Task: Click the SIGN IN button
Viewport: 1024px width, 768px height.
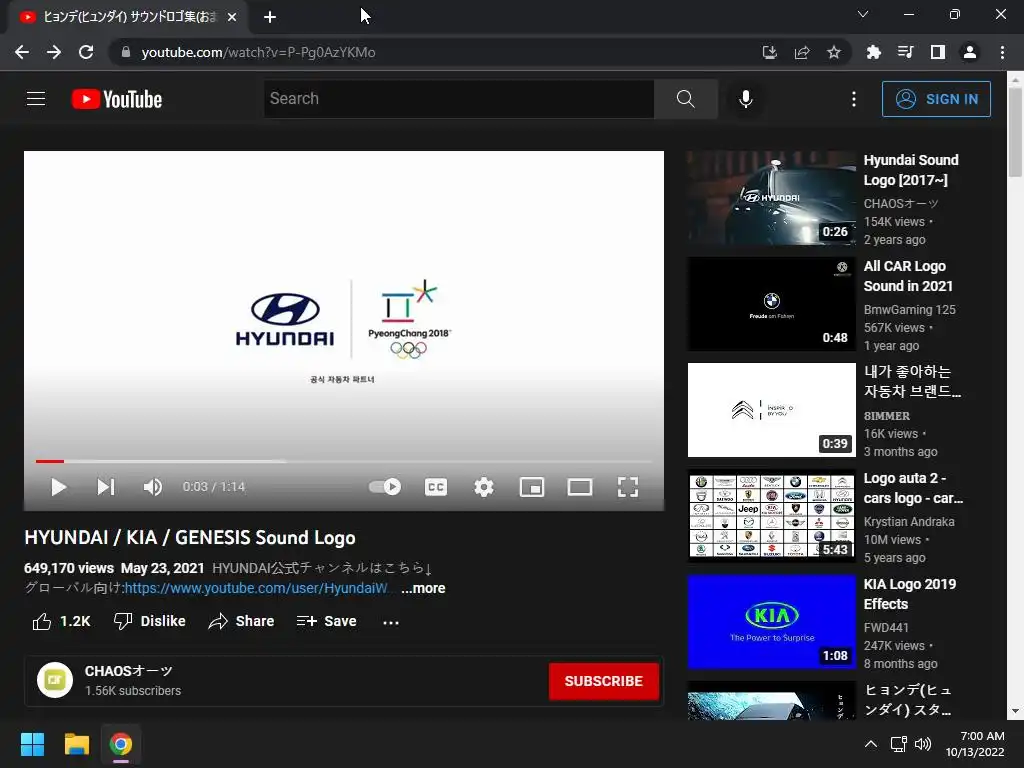Action: pos(936,99)
